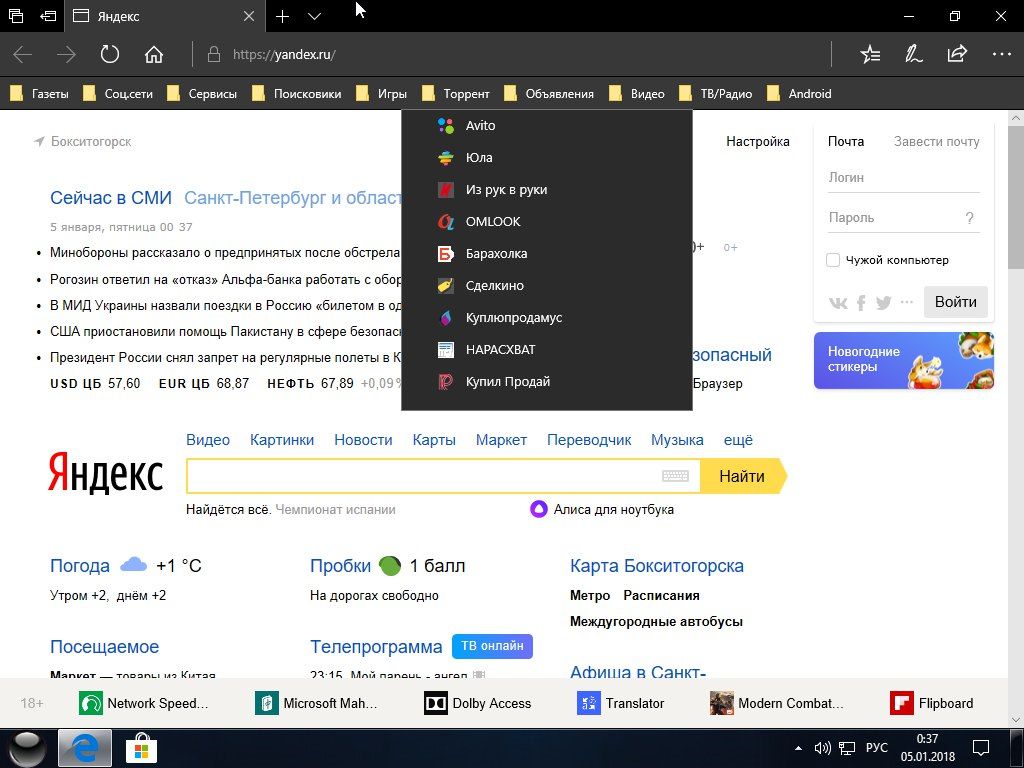Open the Завести почту link
This screenshot has height=768, width=1024.
pyautogui.click(x=936, y=141)
